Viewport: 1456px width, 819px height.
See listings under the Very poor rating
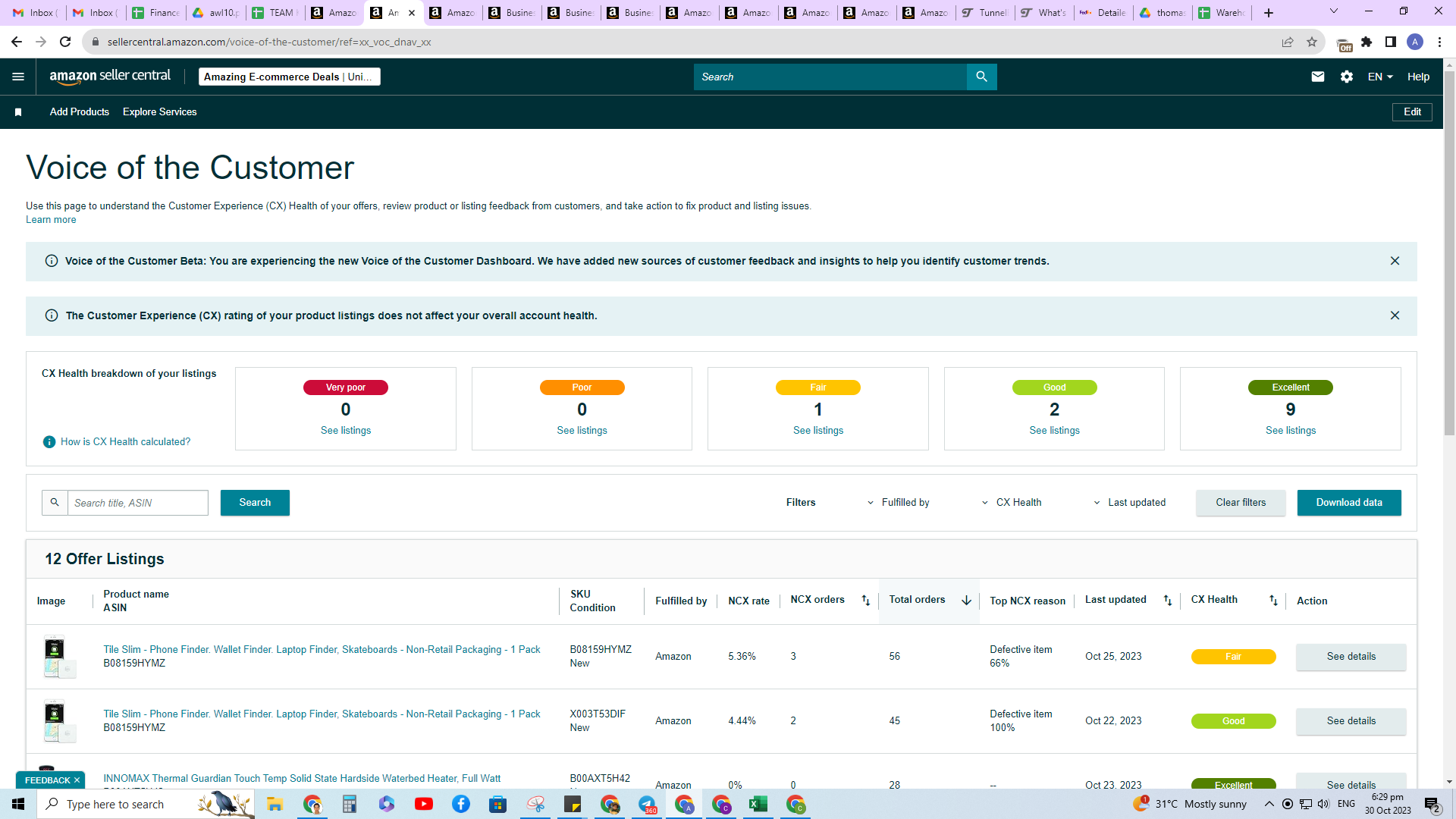[346, 431]
